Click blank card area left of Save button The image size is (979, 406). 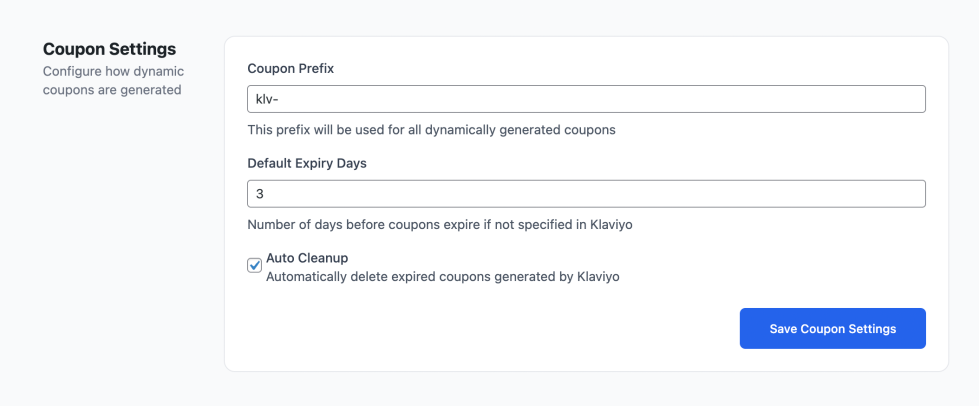click(x=480, y=328)
